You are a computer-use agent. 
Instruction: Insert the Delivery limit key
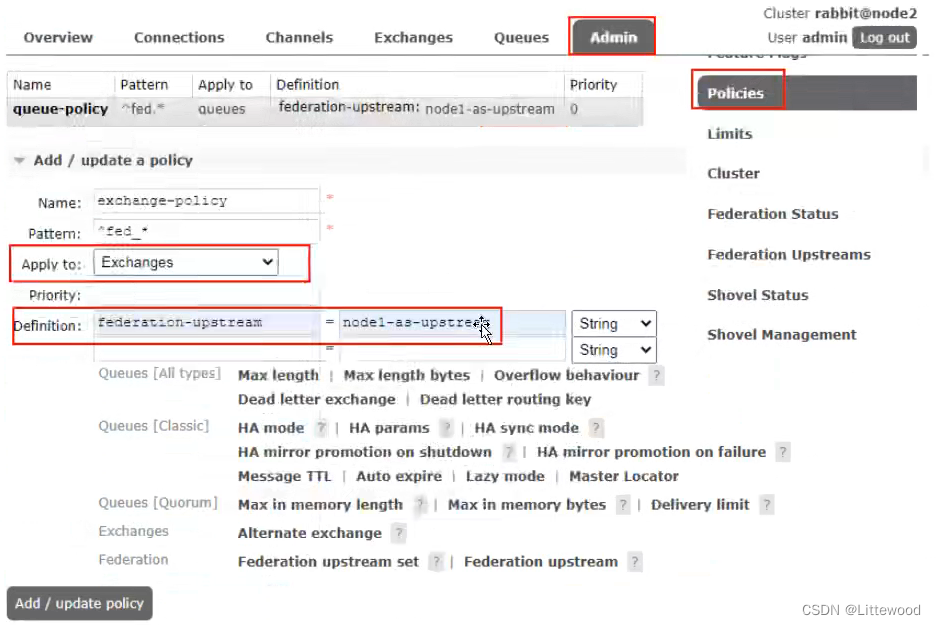click(x=700, y=505)
